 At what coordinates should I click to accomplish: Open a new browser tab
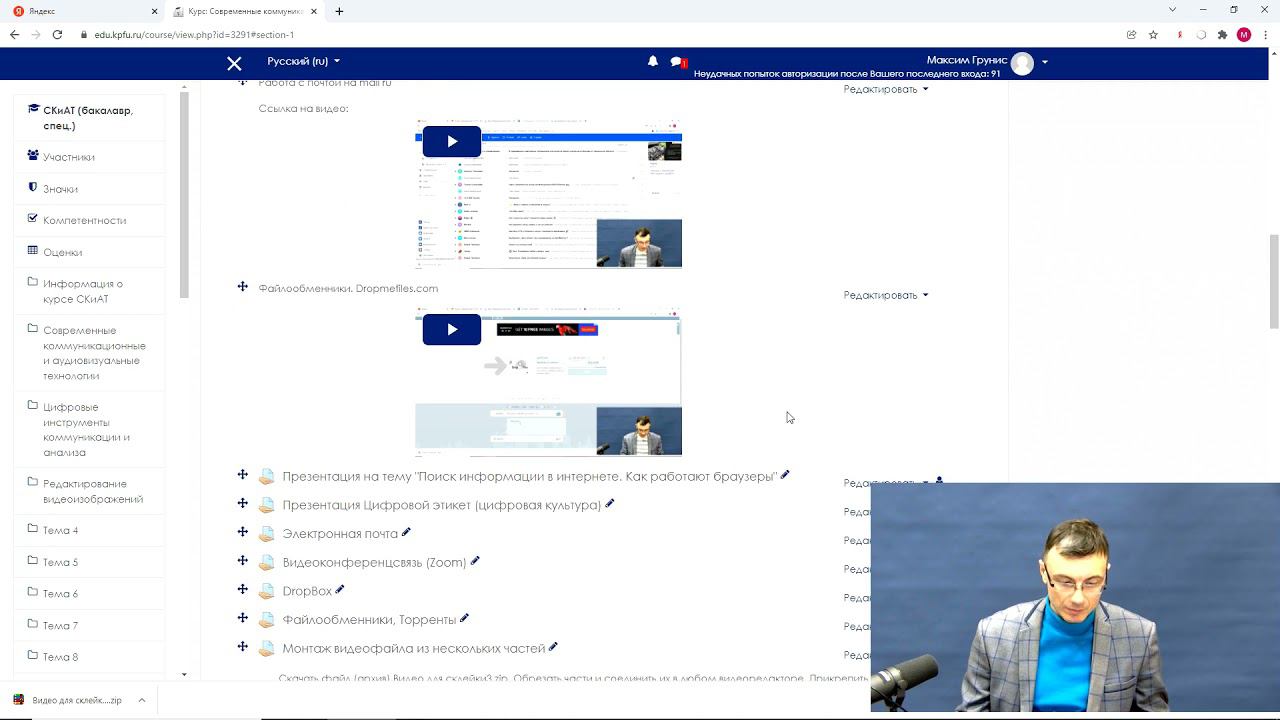[x=339, y=11]
